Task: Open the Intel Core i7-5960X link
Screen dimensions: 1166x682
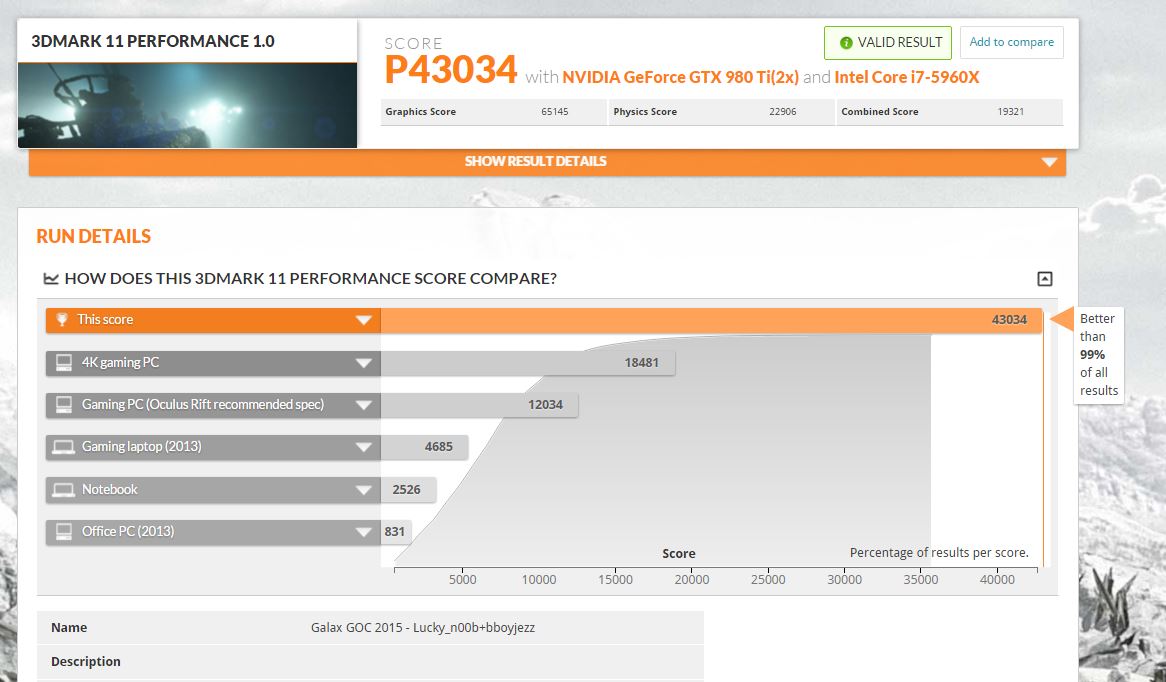Action: tap(906, 77)
